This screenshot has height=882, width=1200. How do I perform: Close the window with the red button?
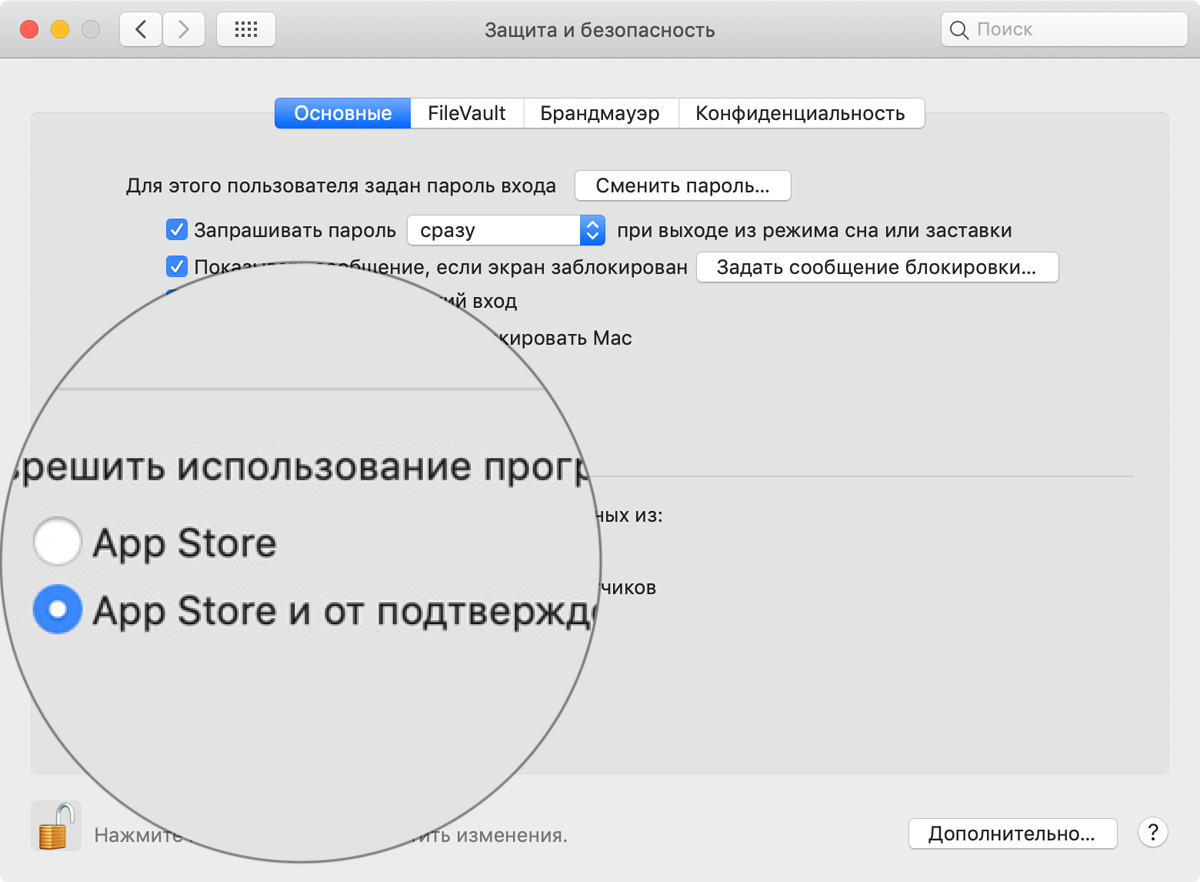point(28,30)
